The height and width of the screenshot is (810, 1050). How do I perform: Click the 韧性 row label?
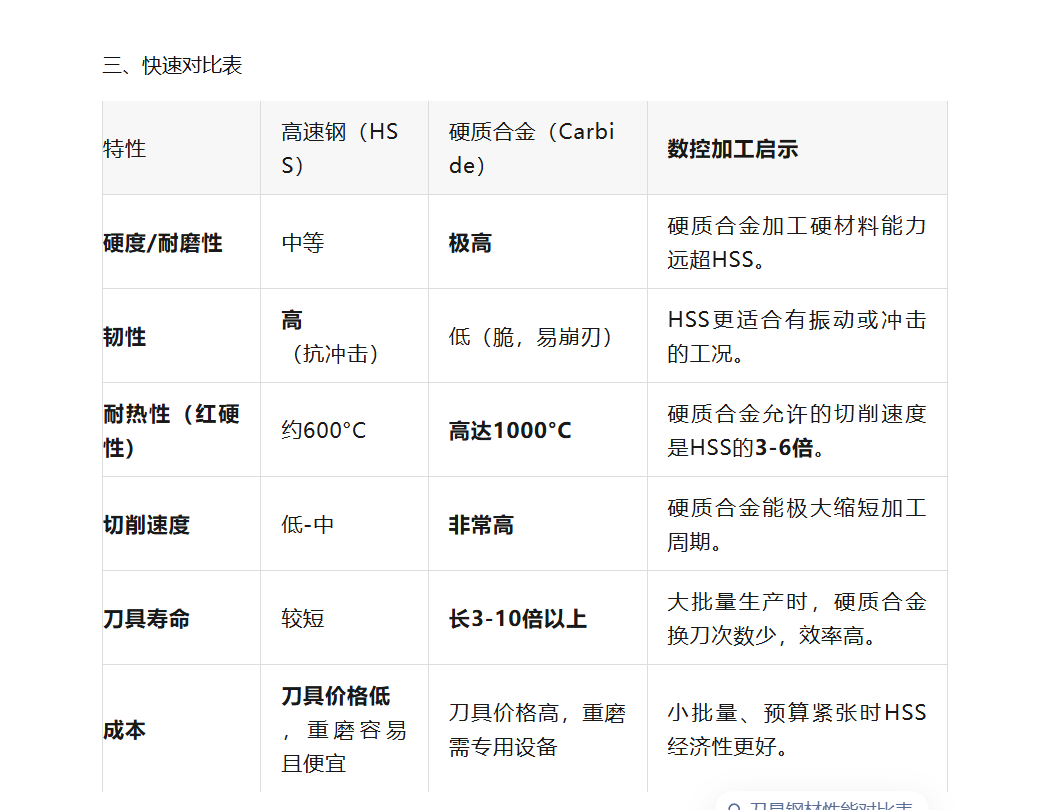pos(125,337)
